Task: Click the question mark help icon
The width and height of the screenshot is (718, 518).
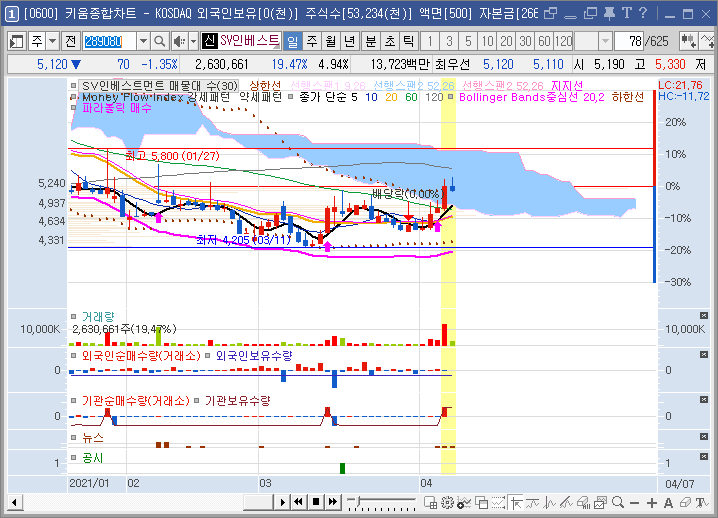Action: tap(643, 13)
